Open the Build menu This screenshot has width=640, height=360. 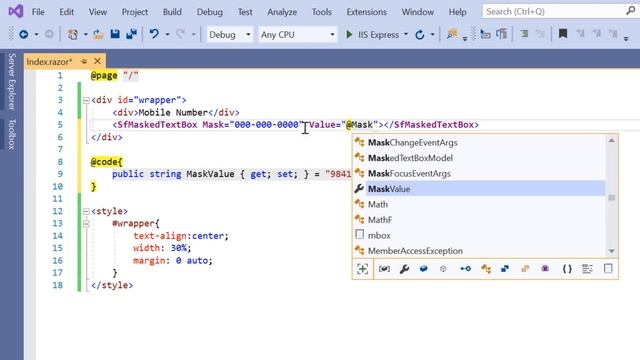coord(172,12)
